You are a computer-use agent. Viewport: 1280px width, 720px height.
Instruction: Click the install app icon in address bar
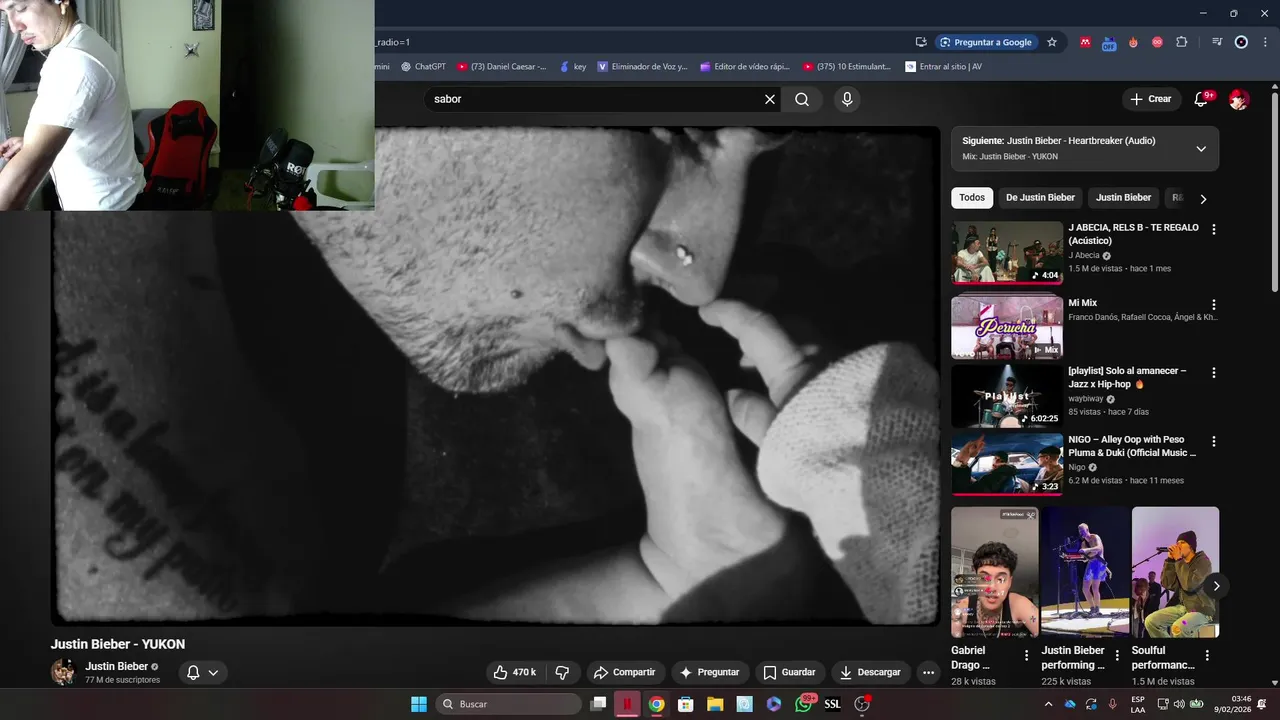(921, 42)
